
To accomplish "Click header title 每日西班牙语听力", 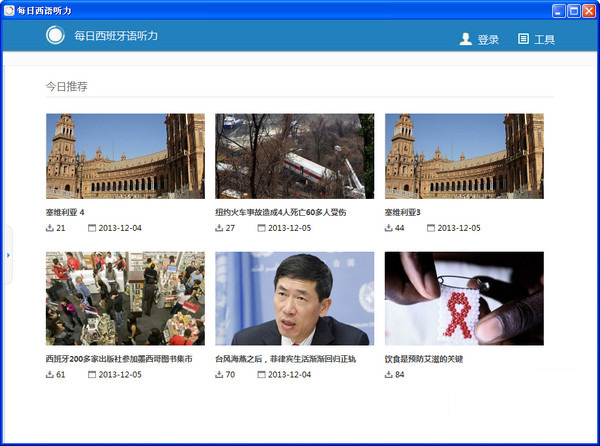I will (116, 36).
